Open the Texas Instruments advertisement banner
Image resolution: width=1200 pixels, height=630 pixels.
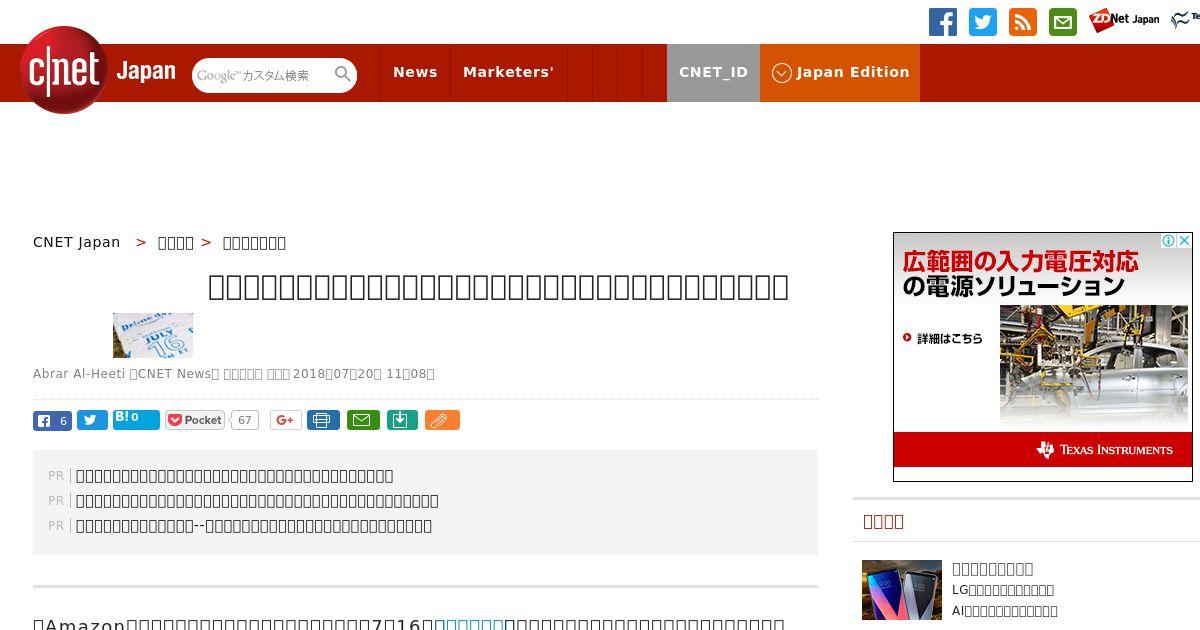point(1043,357)
